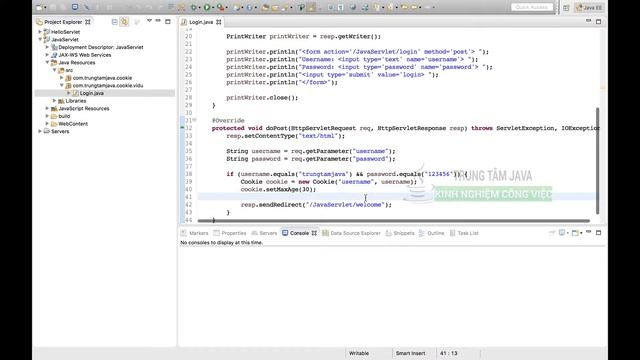Close the Project Explorer tab

point(88,22)
